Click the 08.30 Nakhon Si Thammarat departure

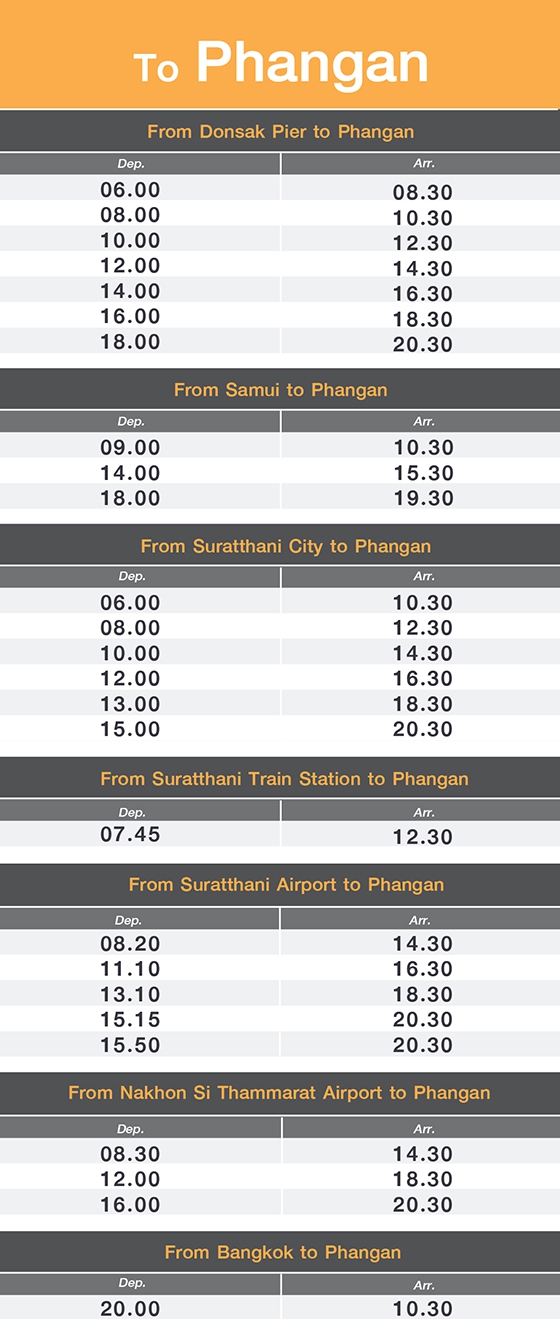[x=130, y=1154]
